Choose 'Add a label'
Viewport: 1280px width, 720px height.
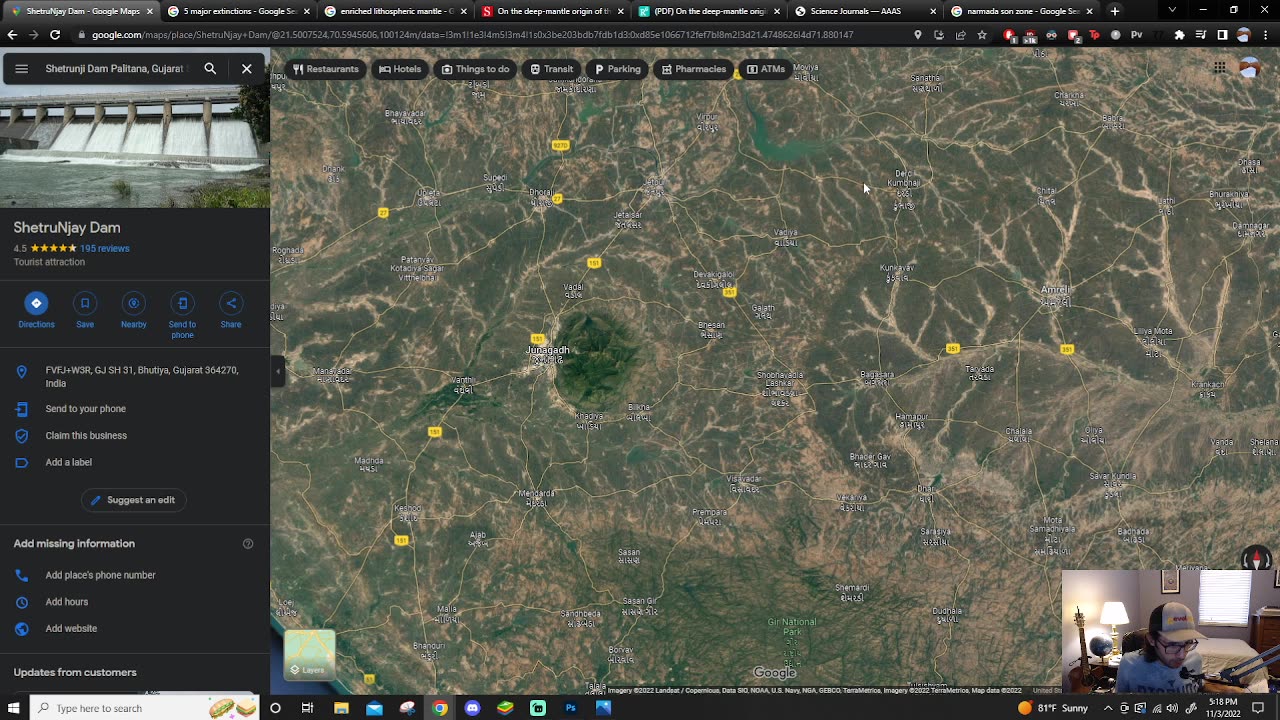click(x=135, y=462)
